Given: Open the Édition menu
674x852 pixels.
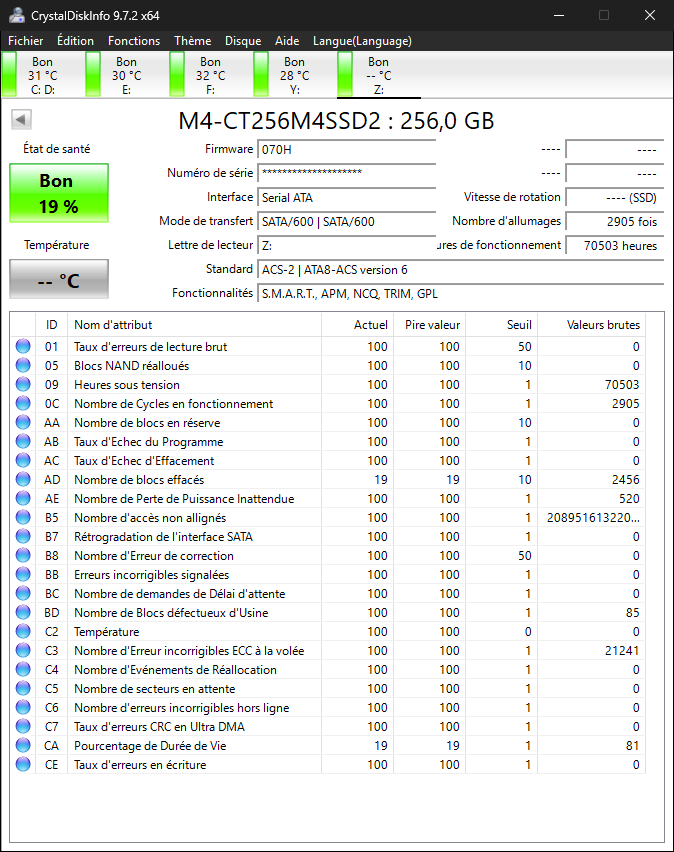Looking at the screenshot, I should click(76, 41).
